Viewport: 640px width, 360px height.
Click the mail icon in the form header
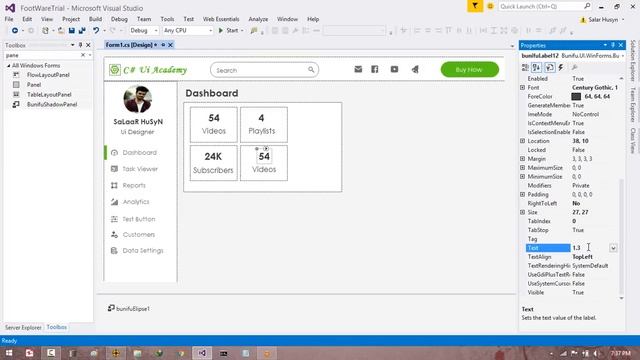(358, 69)
